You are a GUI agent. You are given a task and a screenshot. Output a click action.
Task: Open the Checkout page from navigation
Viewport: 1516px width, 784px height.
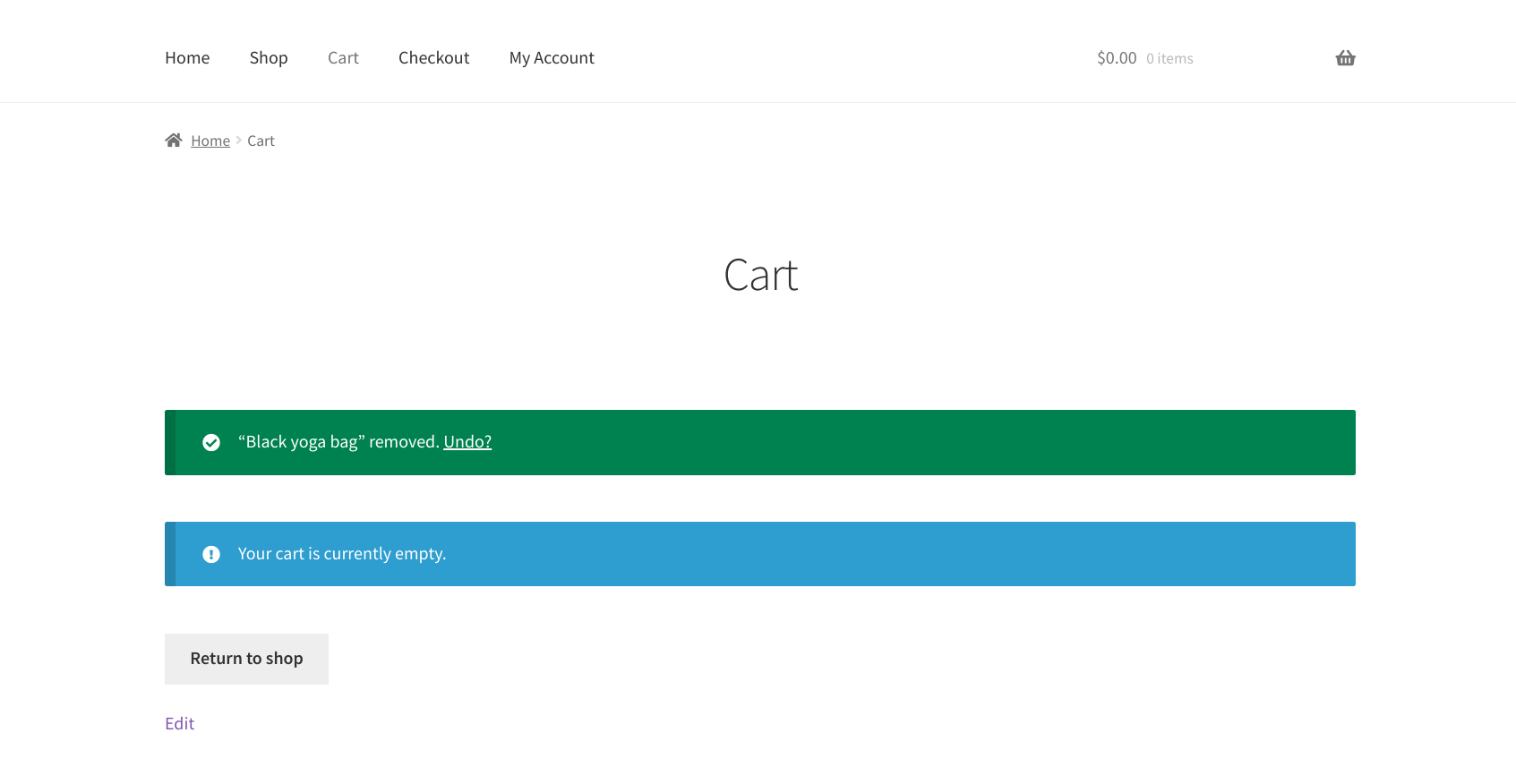click(x=433, y=58)
